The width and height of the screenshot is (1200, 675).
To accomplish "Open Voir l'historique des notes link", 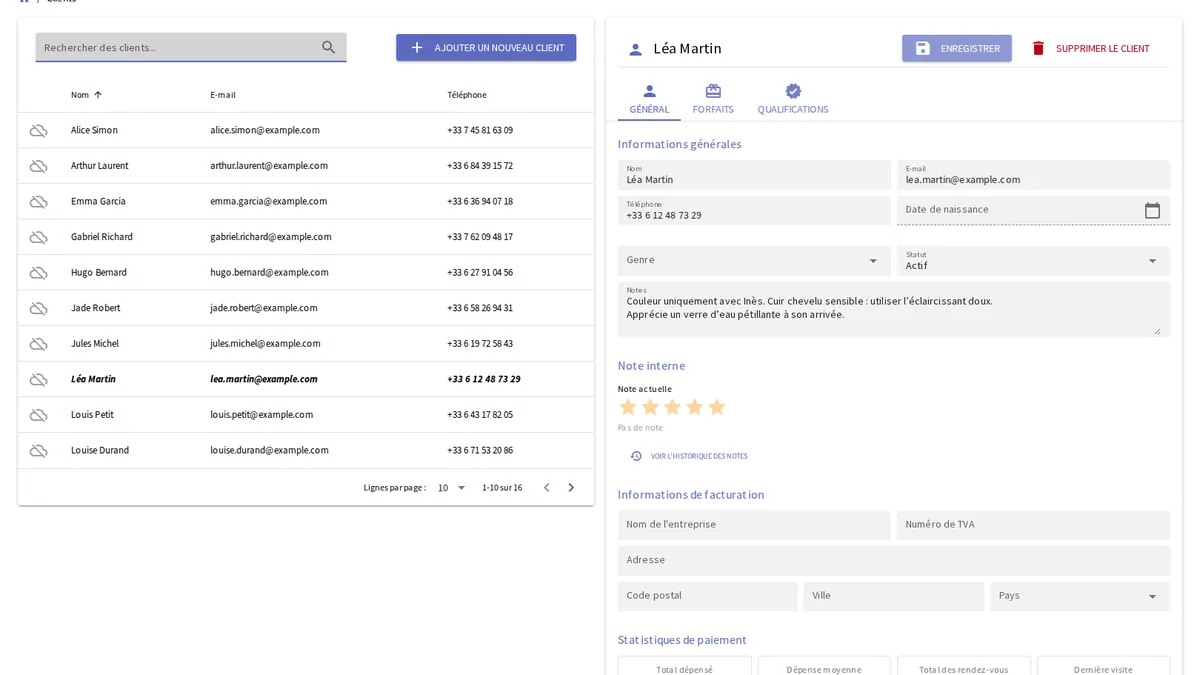I will pyautogui.click(x=688, y=456).
